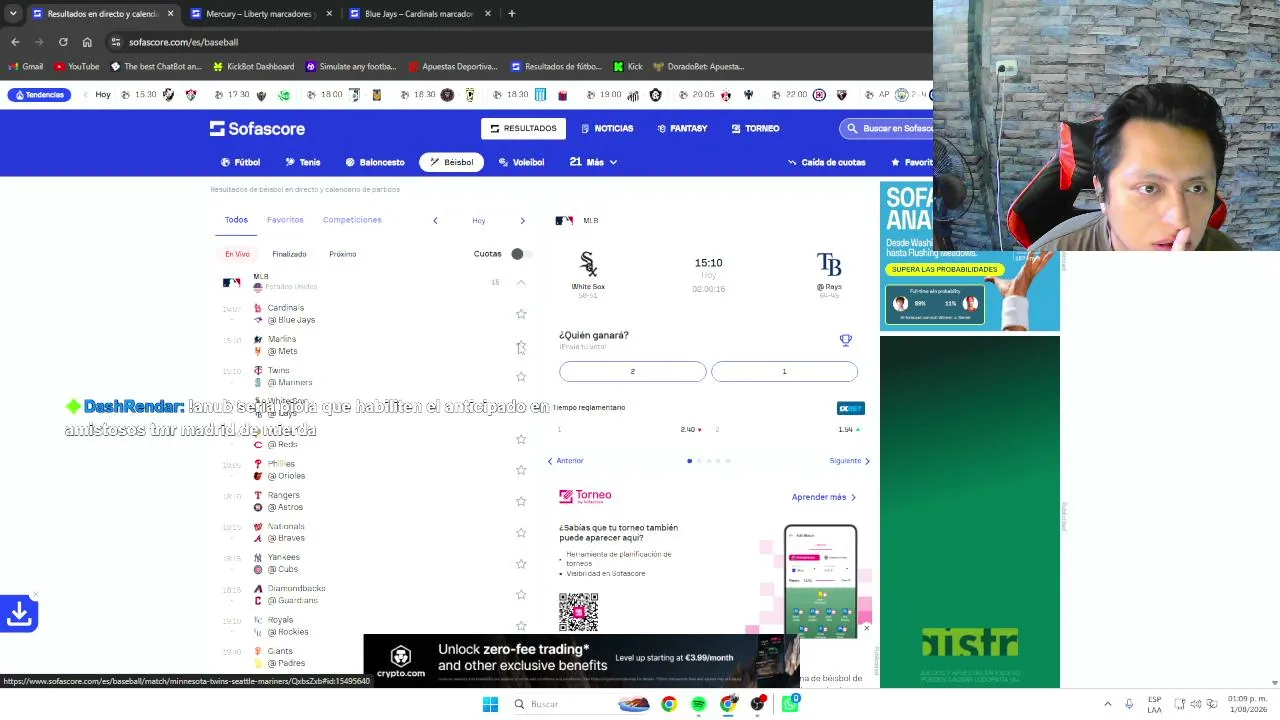Open Caída de cuotas link
The height and width of the screenshot is (720, 1280).
pyautogui.click(x=827, y=162)
